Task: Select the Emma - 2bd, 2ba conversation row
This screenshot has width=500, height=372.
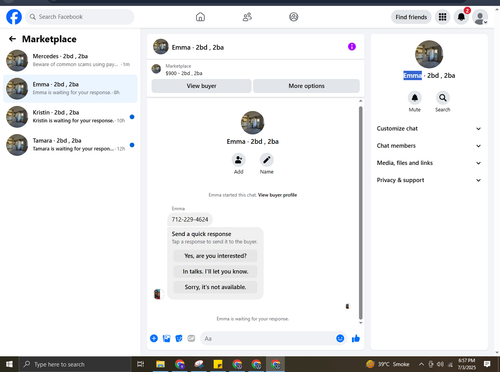Action: click(x=70, y=89)
